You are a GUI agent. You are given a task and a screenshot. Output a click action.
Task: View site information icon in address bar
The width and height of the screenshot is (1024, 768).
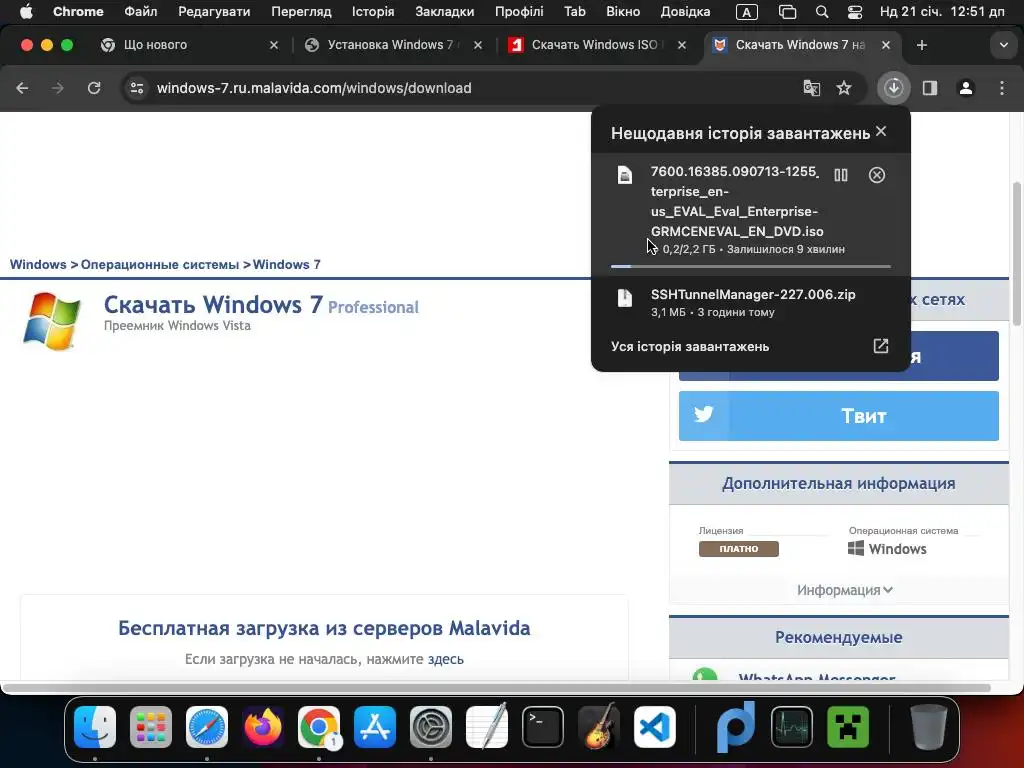point(136,88)
